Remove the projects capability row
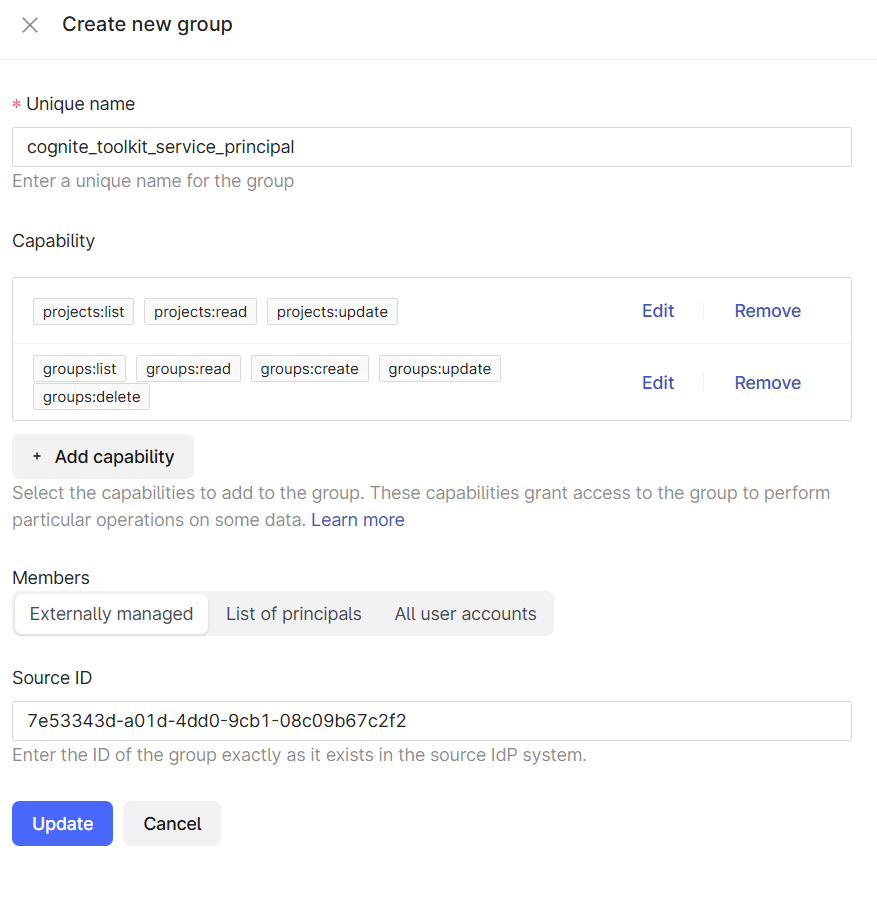 pyautogui.click(x=767, y=311)
